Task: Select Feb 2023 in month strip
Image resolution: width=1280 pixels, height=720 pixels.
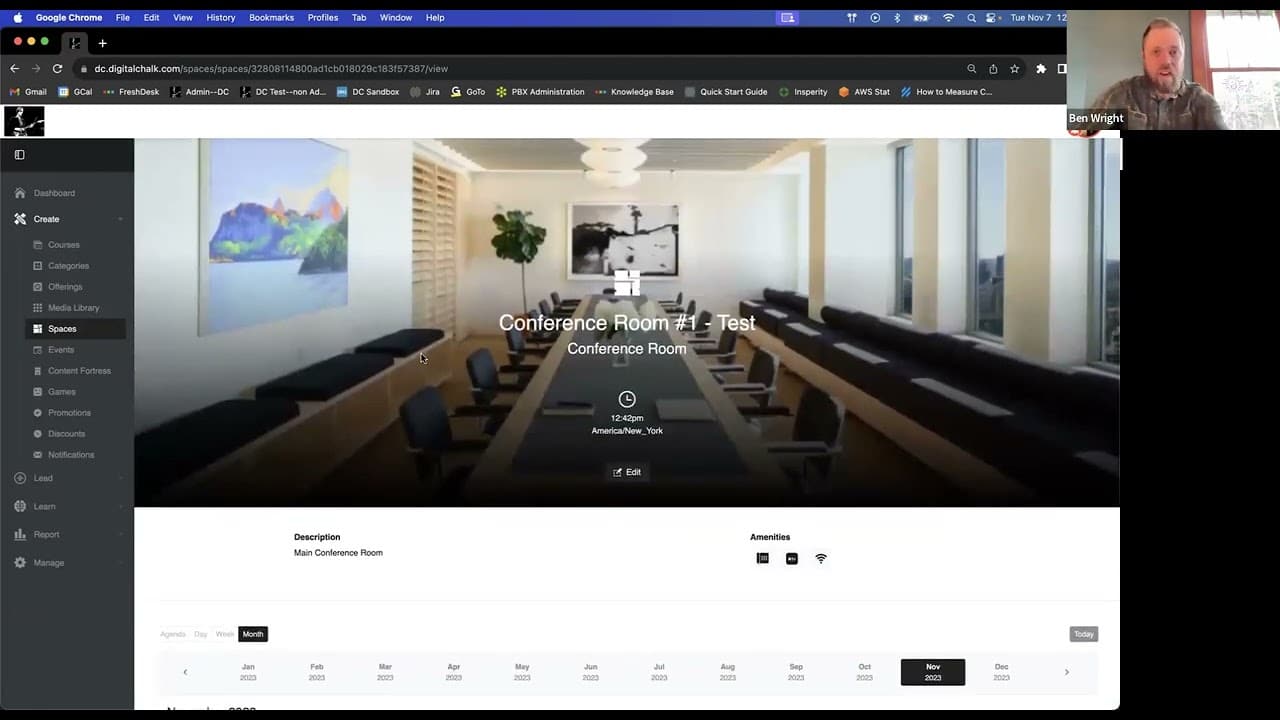Action: click(x=317, y=672)
